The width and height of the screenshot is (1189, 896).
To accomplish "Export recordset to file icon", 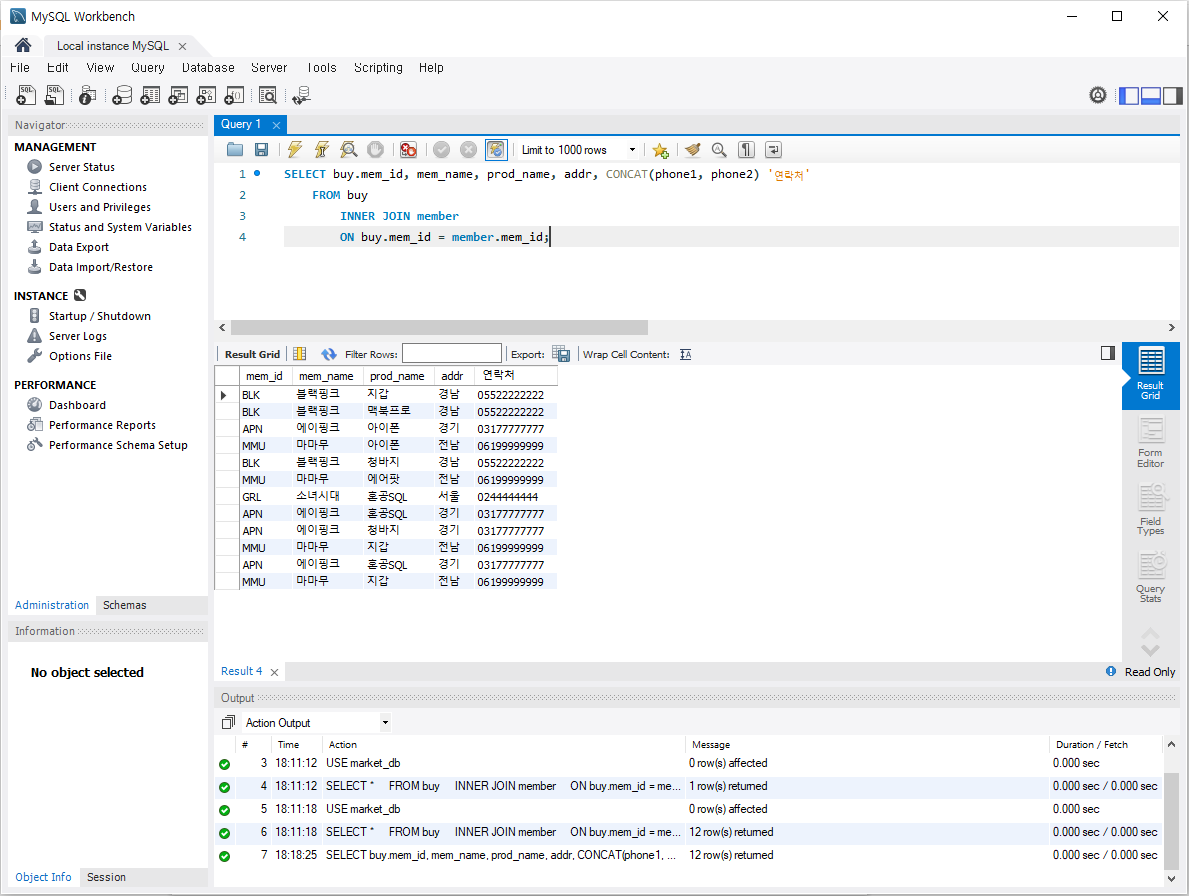I will pos(561,354).
